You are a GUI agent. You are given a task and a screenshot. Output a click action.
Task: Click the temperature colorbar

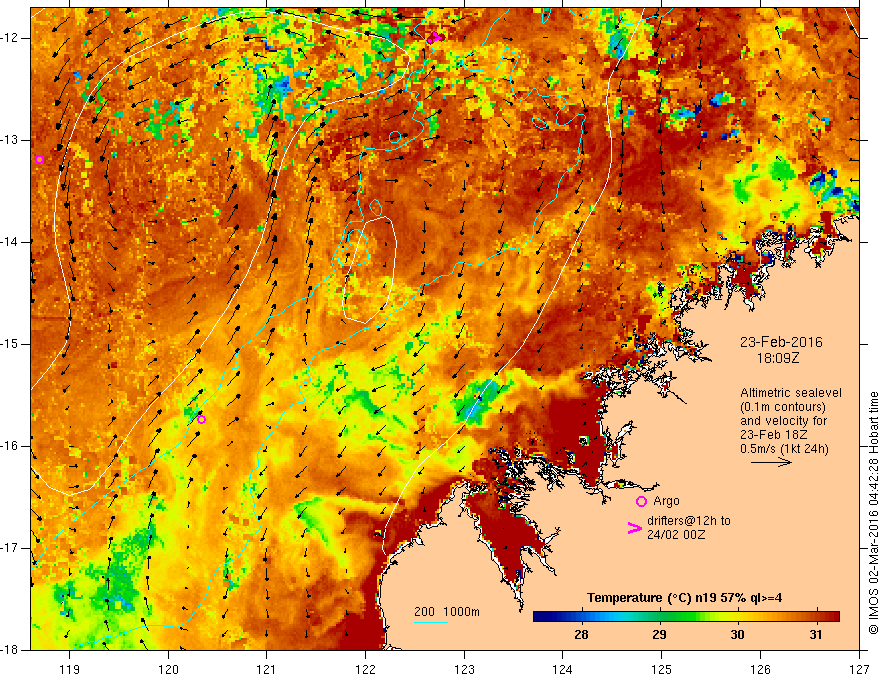pyautogui.click(x=686, y=617)
